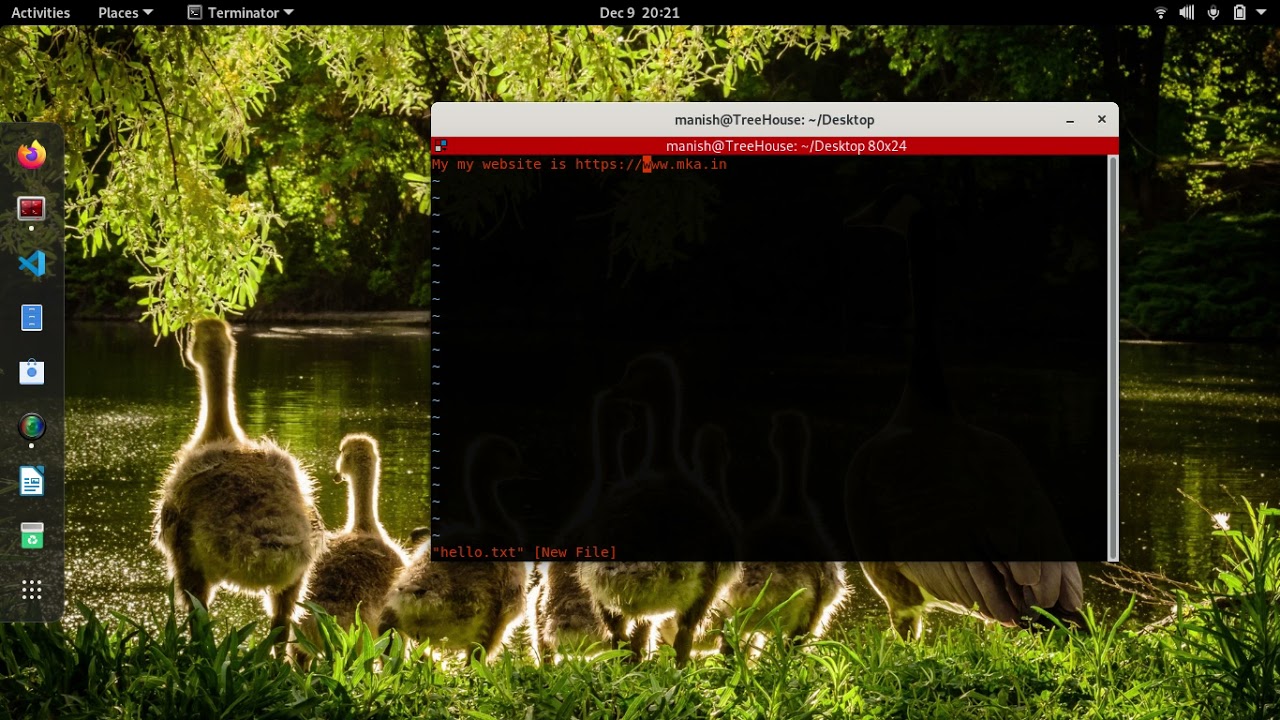Open the Files manager in the dock

pyautogui.click(x=32, y=318)
